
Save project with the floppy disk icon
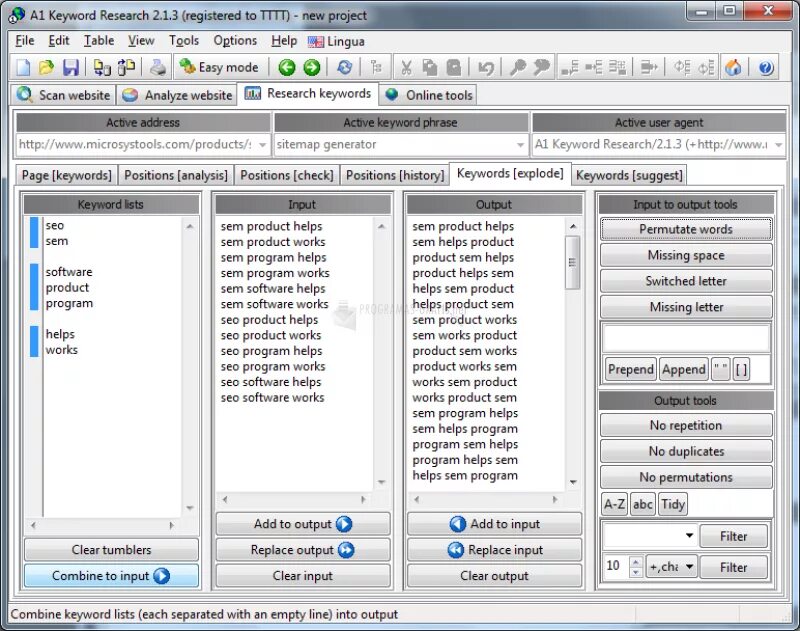pos(70,67)
